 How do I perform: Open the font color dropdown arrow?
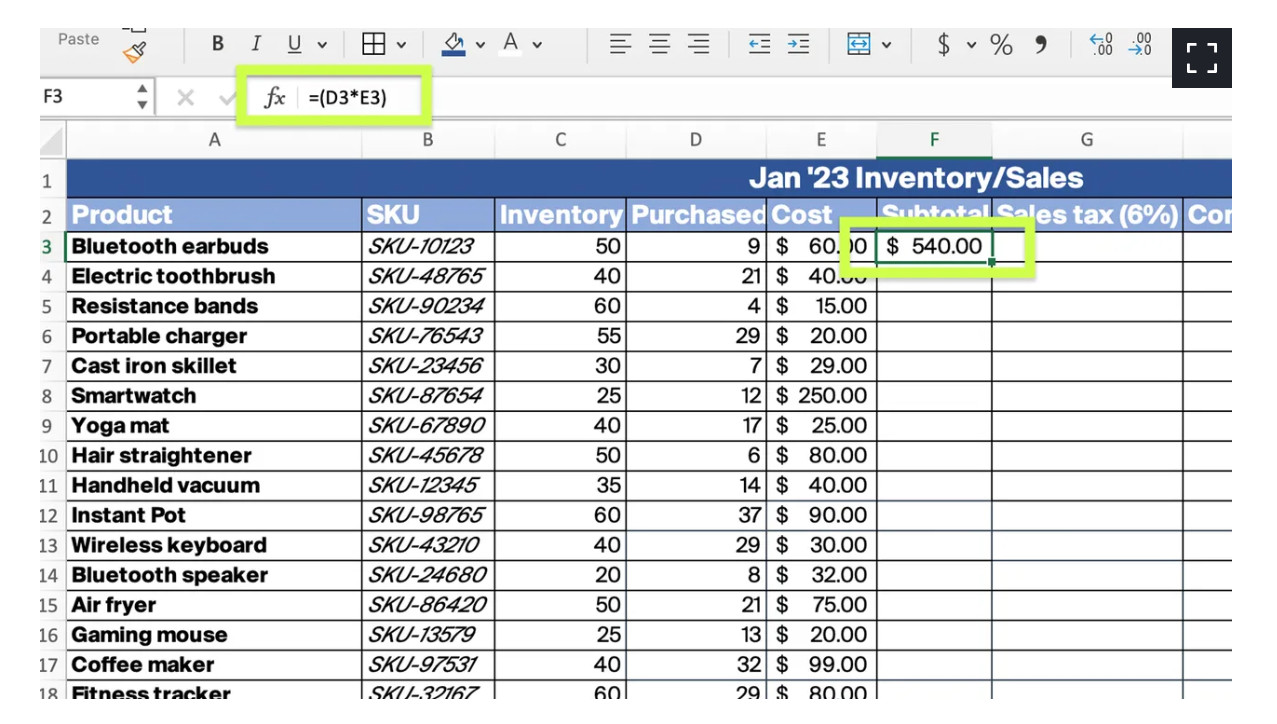pyautogui.click(x=537, y=45)
